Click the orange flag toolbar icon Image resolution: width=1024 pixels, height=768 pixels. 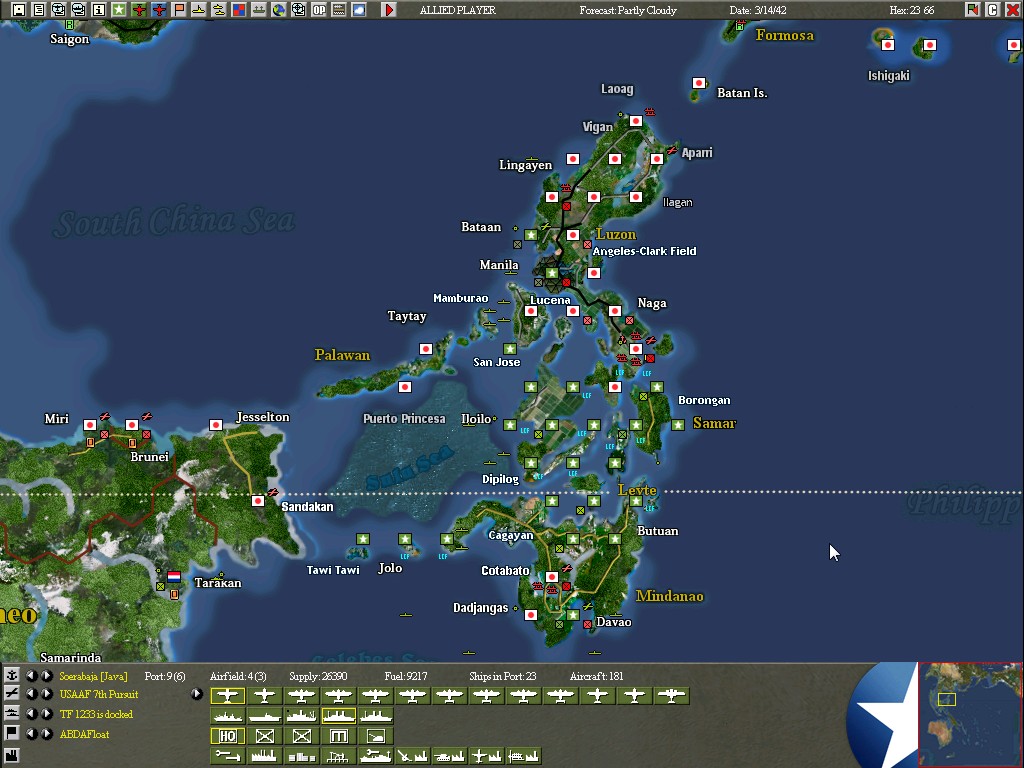179,10
